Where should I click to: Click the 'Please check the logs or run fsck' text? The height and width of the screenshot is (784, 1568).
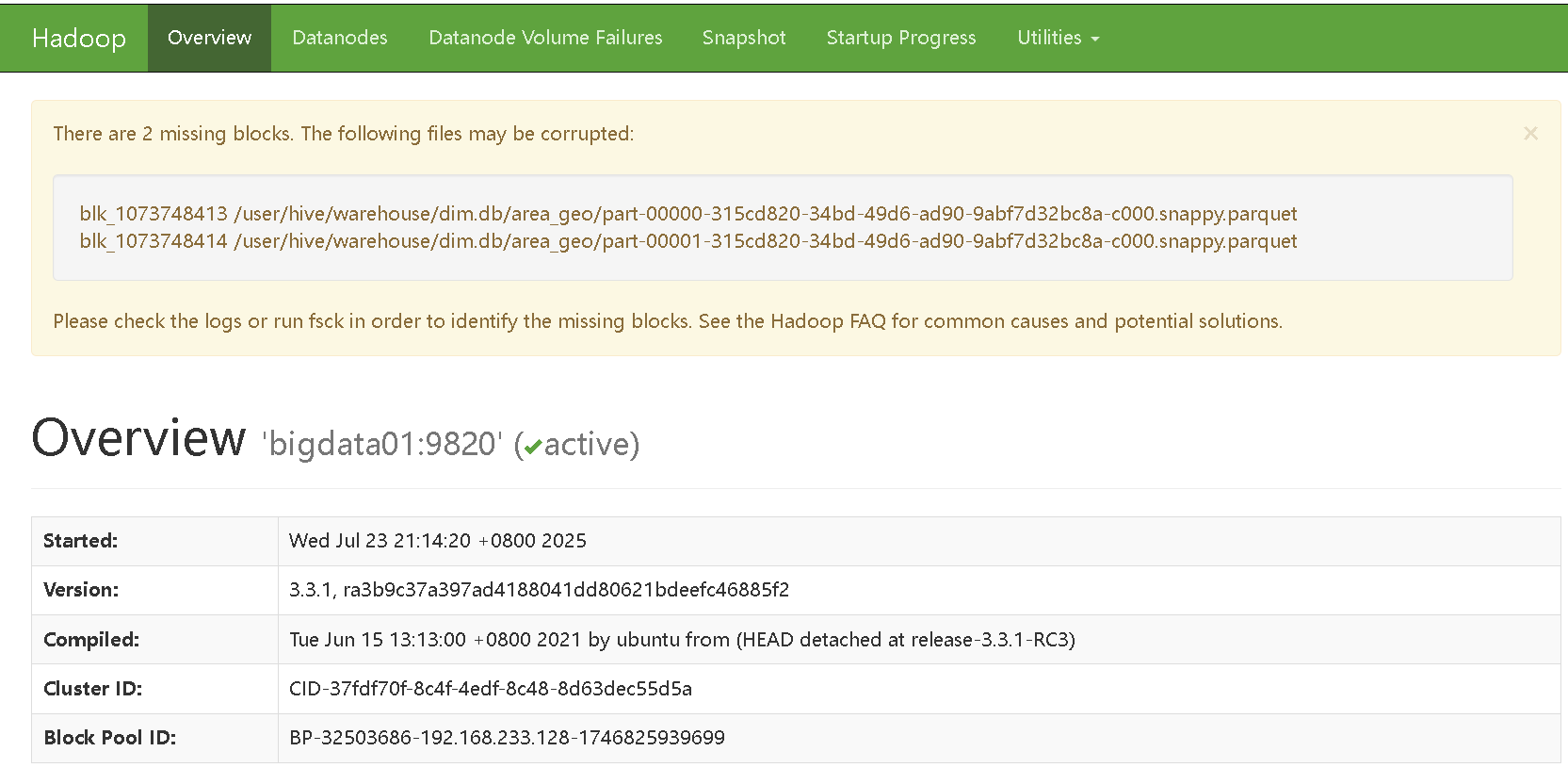pos(668,321)
